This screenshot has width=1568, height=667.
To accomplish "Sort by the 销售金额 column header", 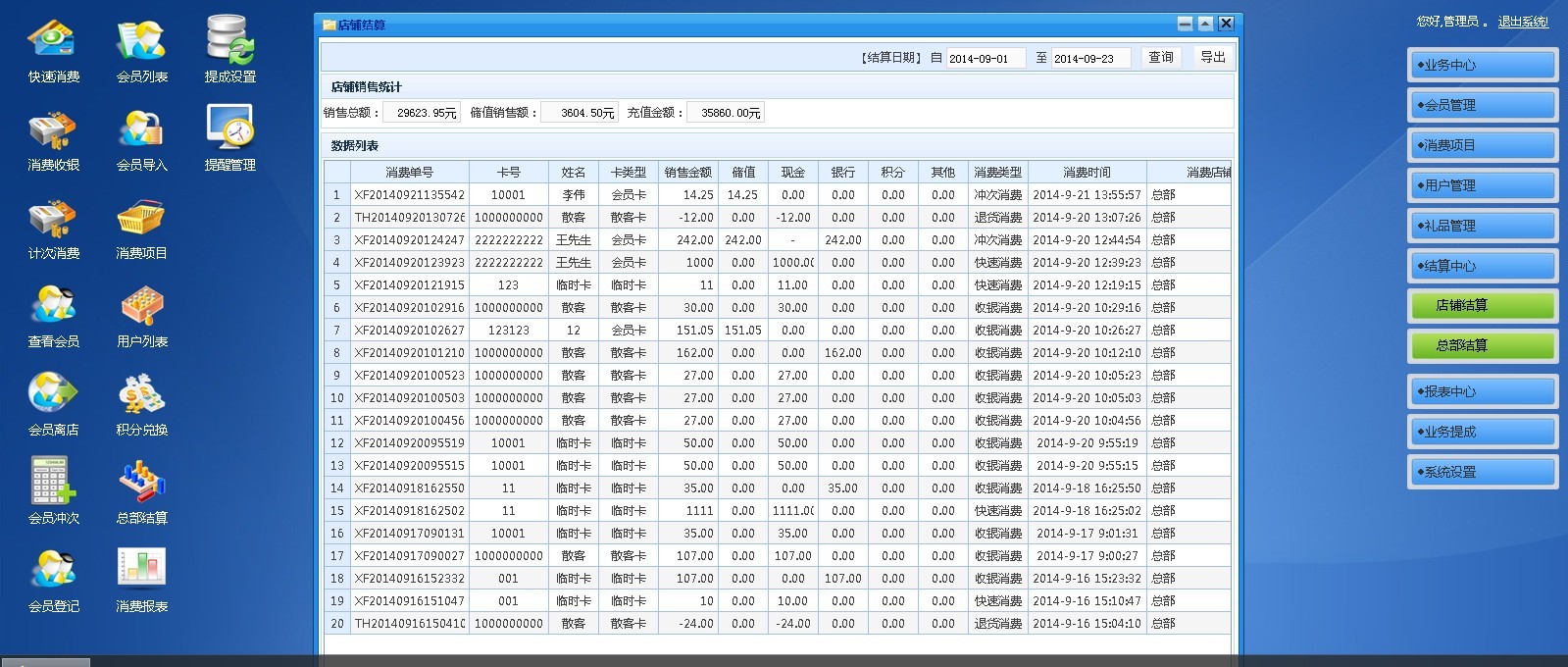I will point(687,172).
